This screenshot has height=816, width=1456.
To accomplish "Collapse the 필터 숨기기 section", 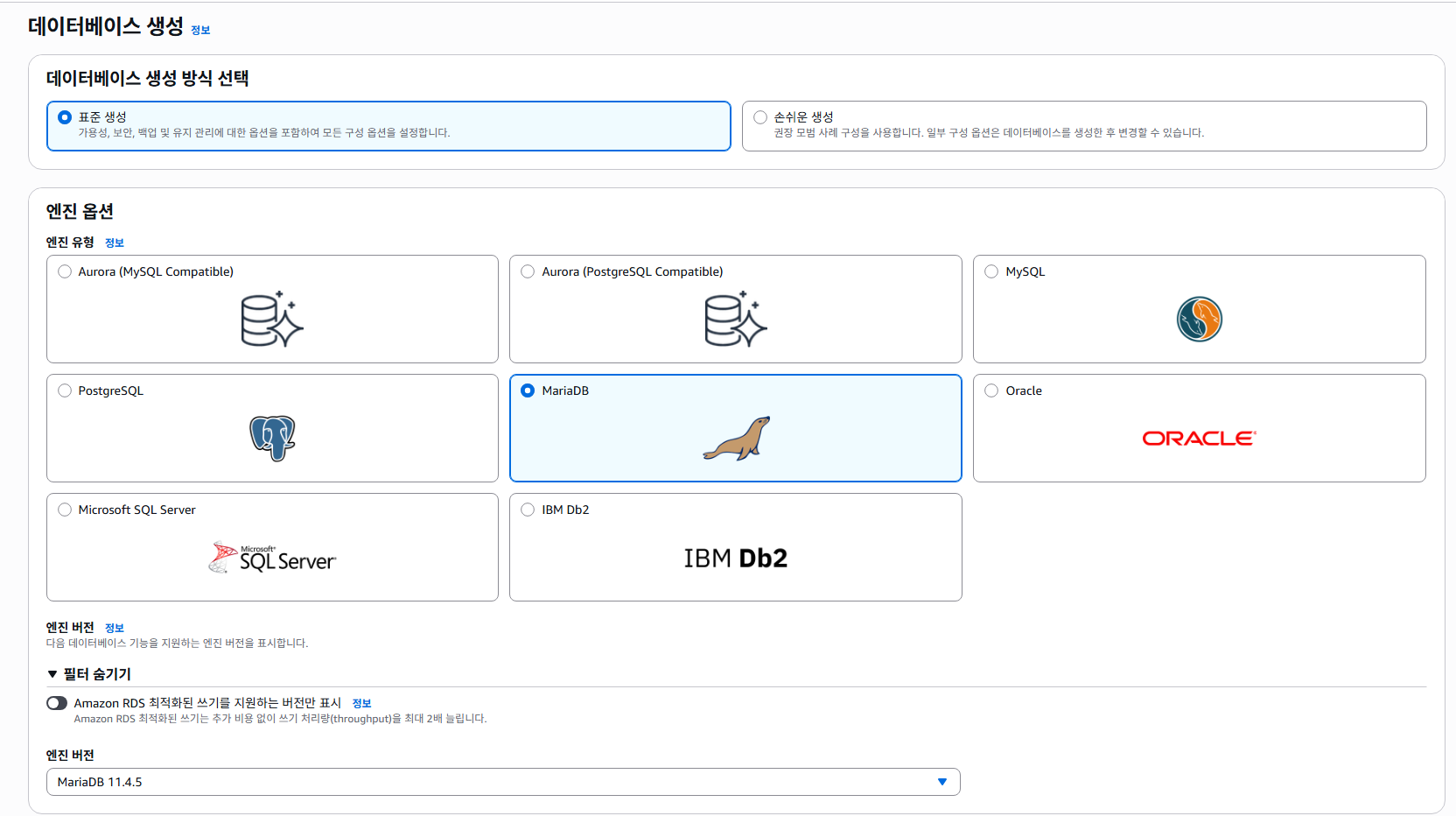I will pyautogui.click(x=89, y=674).
